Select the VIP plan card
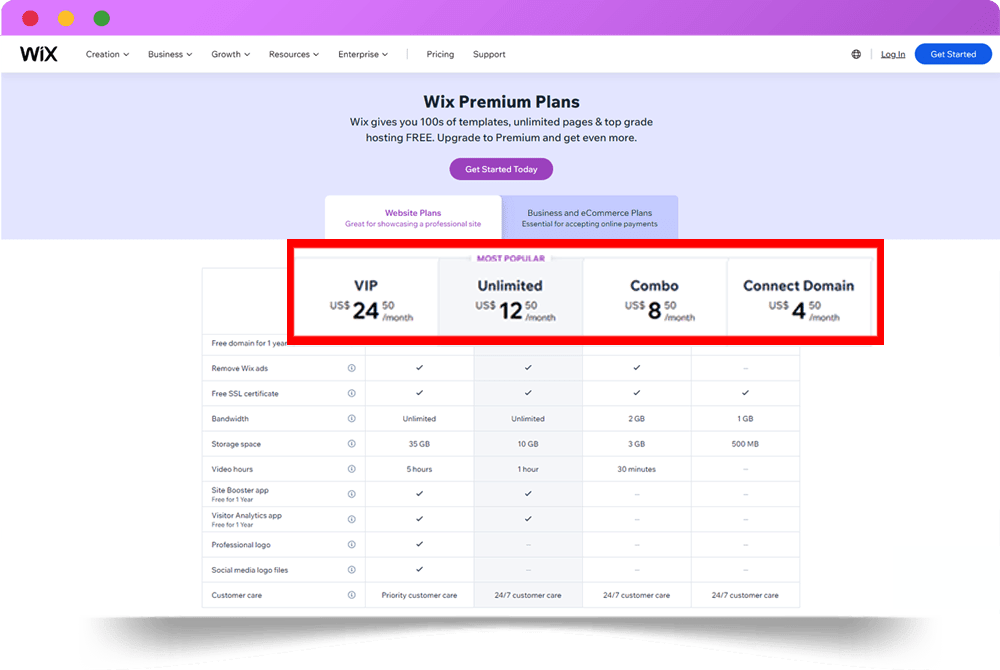 366,297
